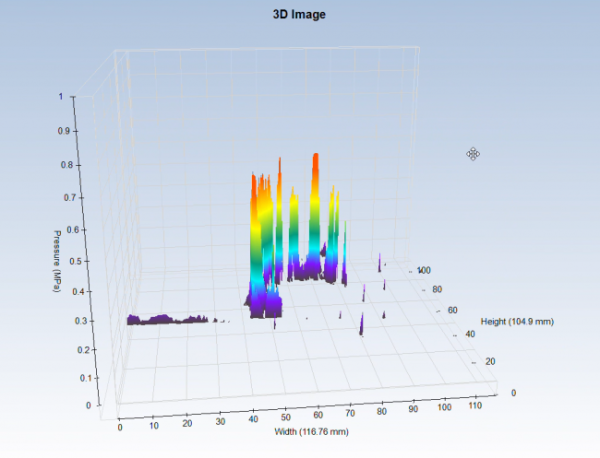The image size is (600, 458).
Task: Click the 90 tick on the width axis
Action: (x=413, y=409)
